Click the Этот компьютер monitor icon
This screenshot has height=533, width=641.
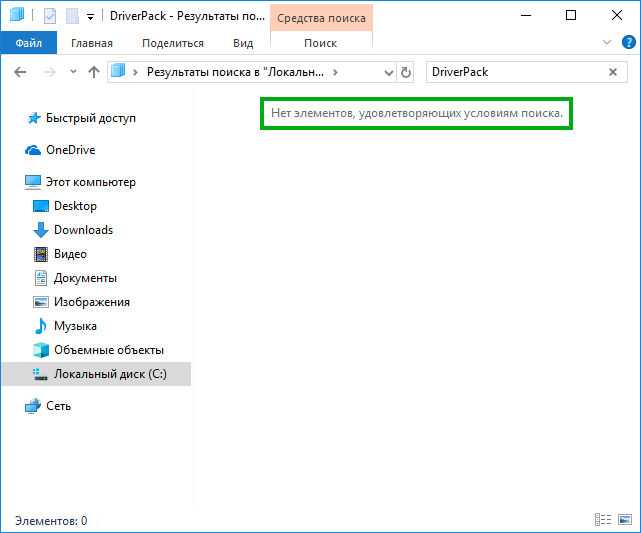(33, 182)
